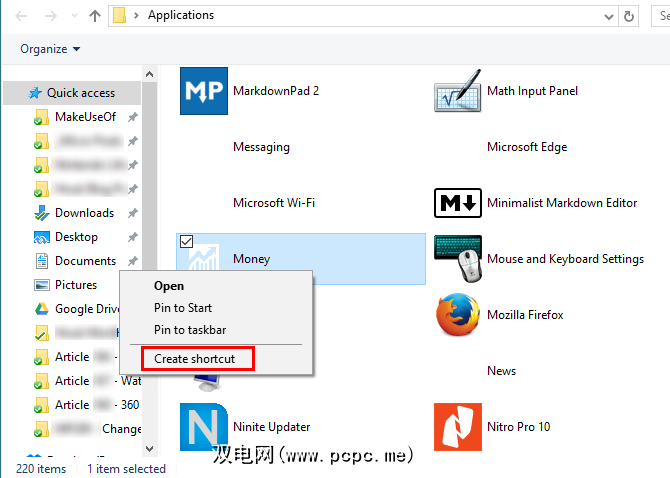This screenshot has width=670, height=478.
Task: Go up one folder level arrow
Action: (x=95, y=16)
